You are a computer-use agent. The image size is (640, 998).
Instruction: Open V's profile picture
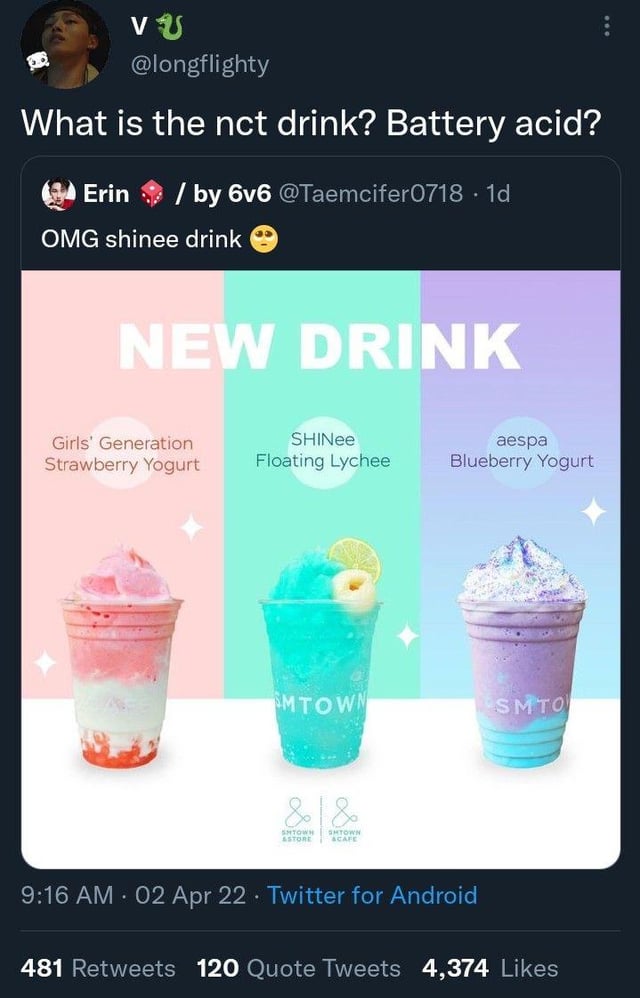click(x=64, y=43)
